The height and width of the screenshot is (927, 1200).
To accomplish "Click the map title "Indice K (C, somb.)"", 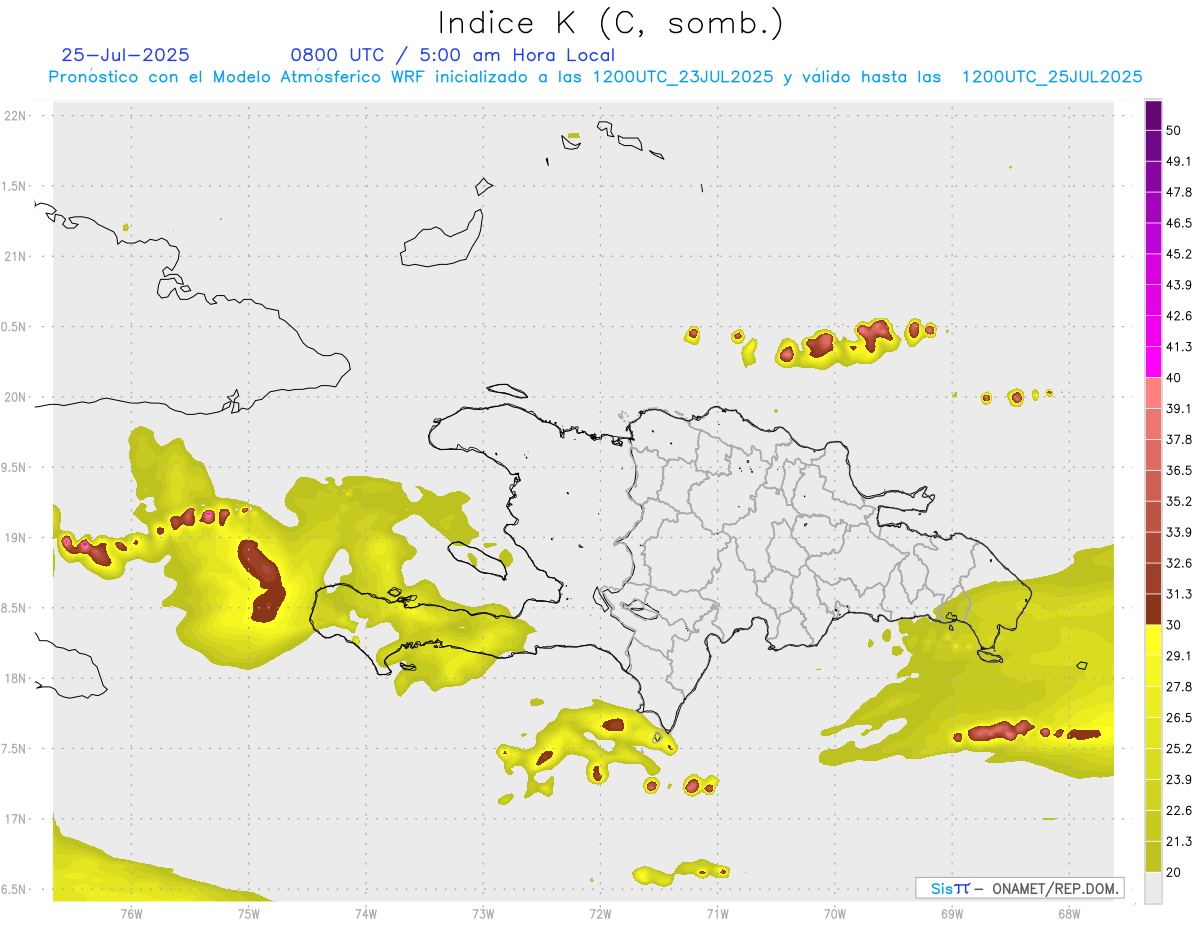I will point(611,23).
